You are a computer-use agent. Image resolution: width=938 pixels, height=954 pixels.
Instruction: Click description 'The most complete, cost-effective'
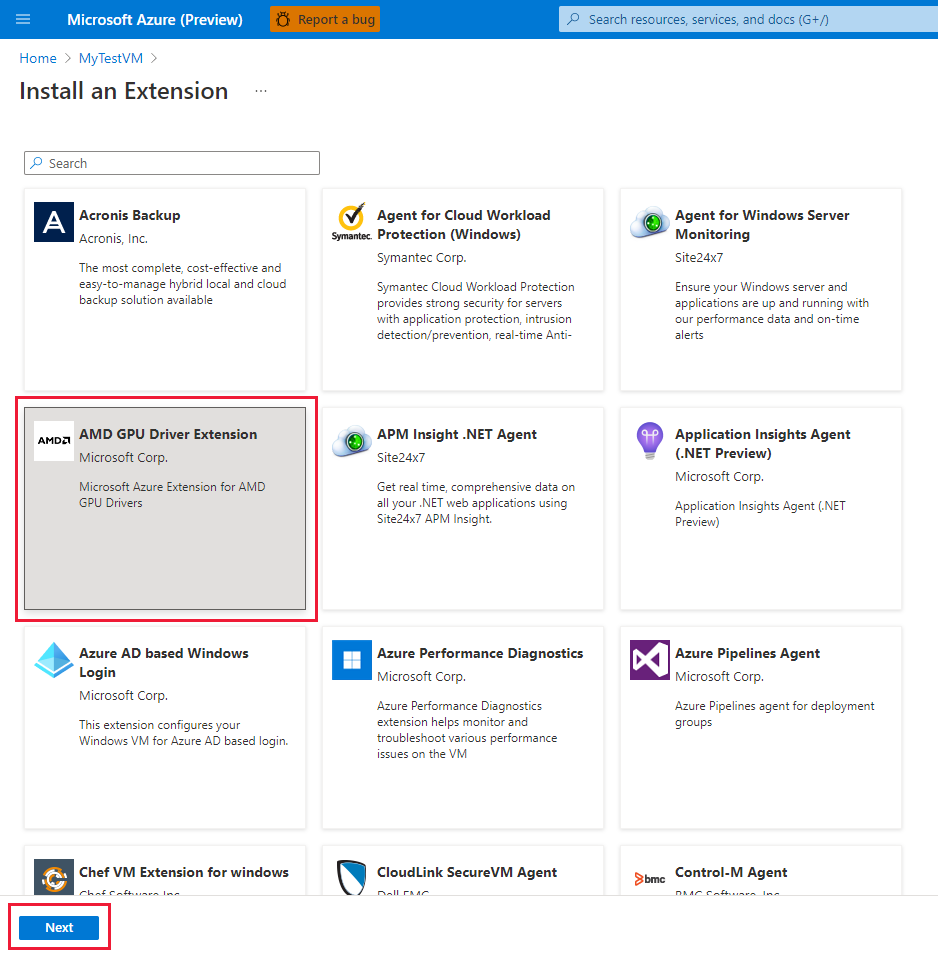click(x=182, y=284)
